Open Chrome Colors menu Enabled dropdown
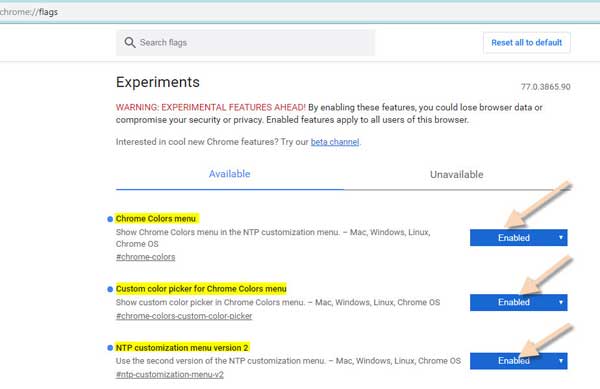Image resolution: width=600 pixels, height=389 pixels. [518, 238]
